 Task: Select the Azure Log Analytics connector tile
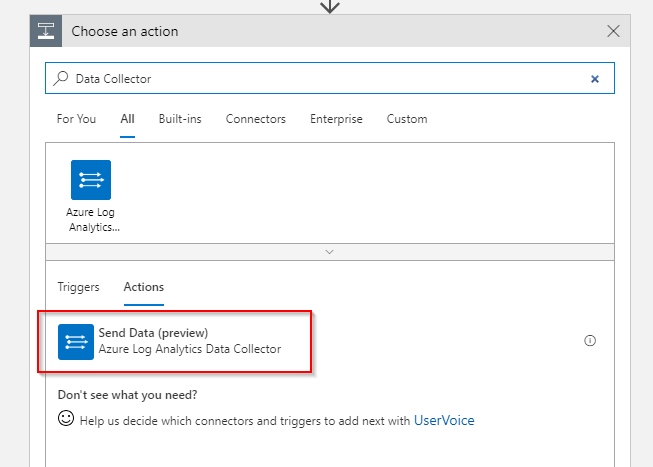click(x=91, y=195)
